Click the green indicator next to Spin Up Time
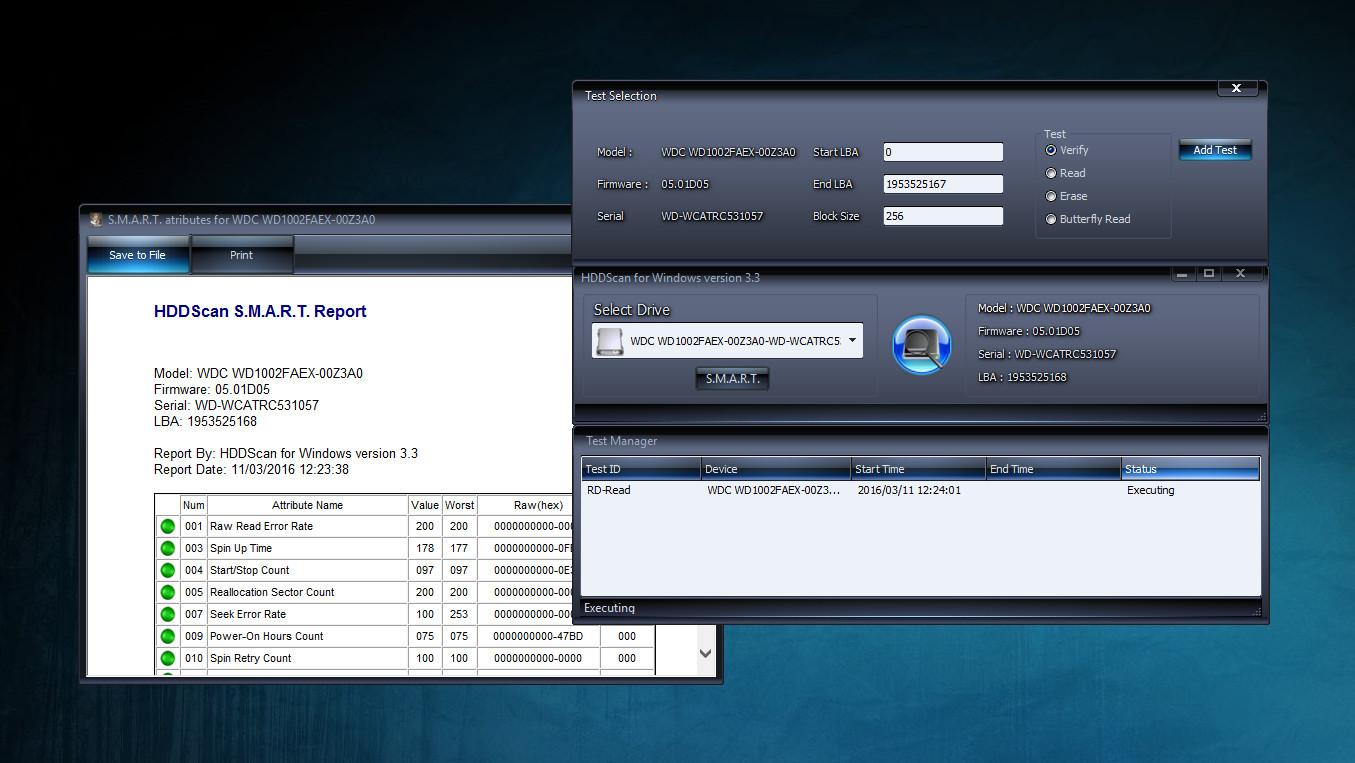The width and height of the screenshot is (1355, 763). pyautogui.click(x=167, y=548)
